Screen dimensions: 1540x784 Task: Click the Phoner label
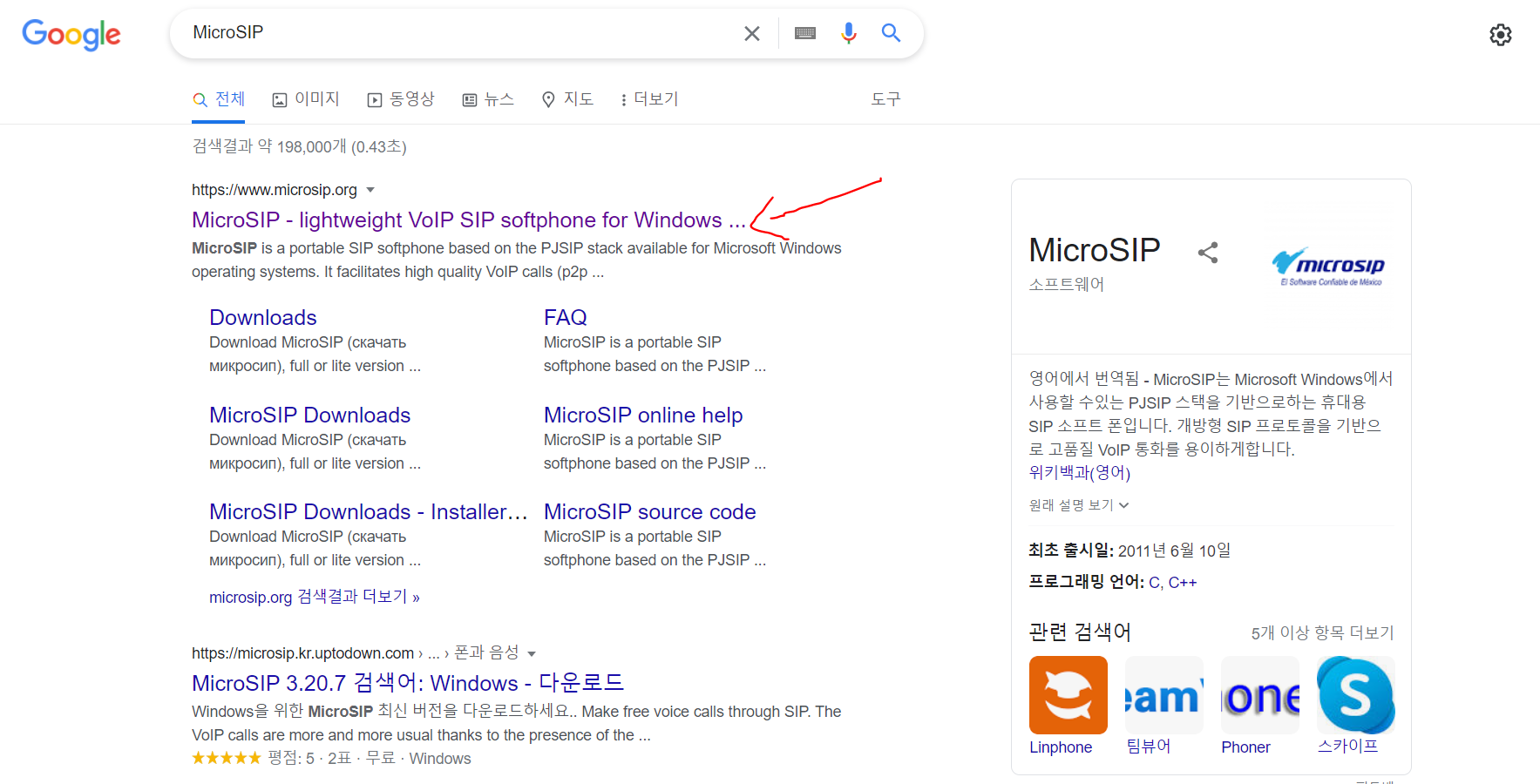pyautogui.click(x=1245, y=747)
